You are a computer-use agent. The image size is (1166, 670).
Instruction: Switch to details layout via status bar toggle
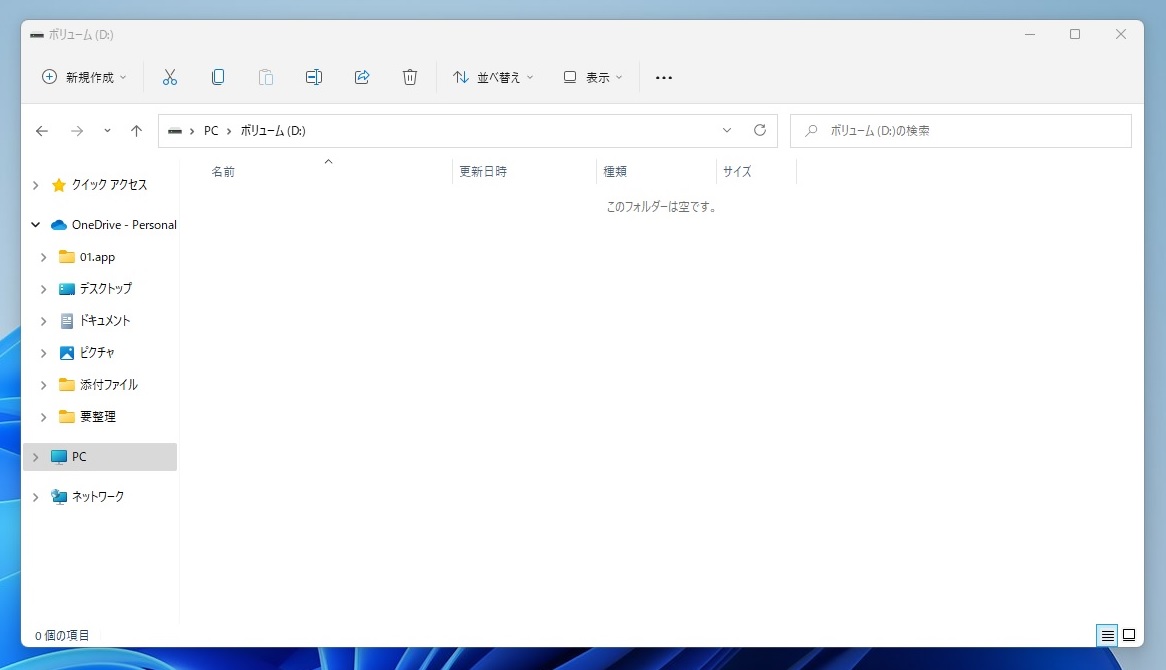(1107, 635)
